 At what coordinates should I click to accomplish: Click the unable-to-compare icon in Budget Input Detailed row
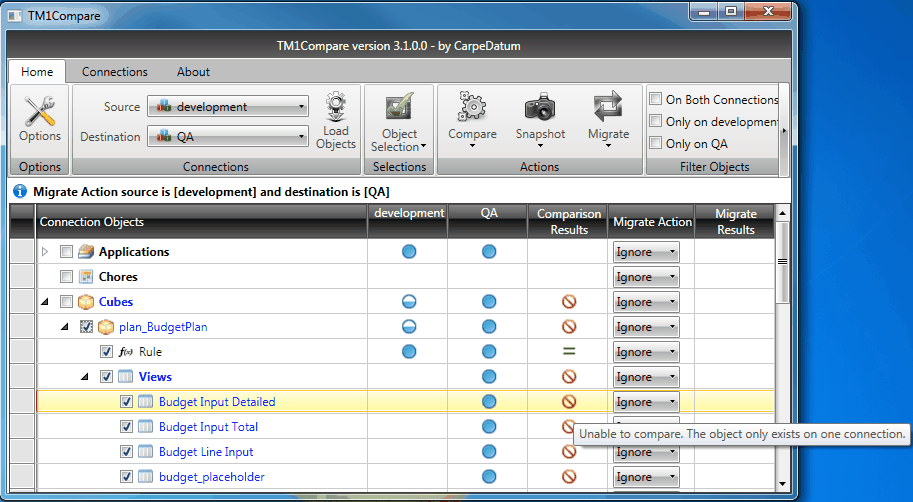click(569, 402)
